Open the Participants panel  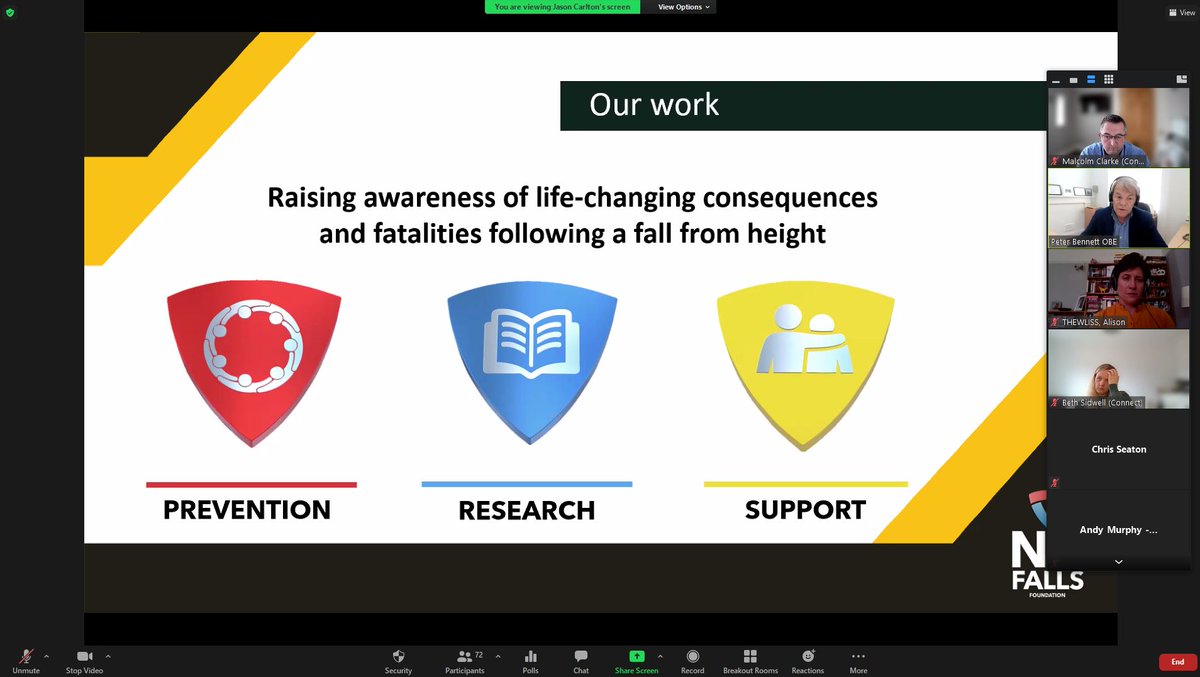tap(465, 661)
